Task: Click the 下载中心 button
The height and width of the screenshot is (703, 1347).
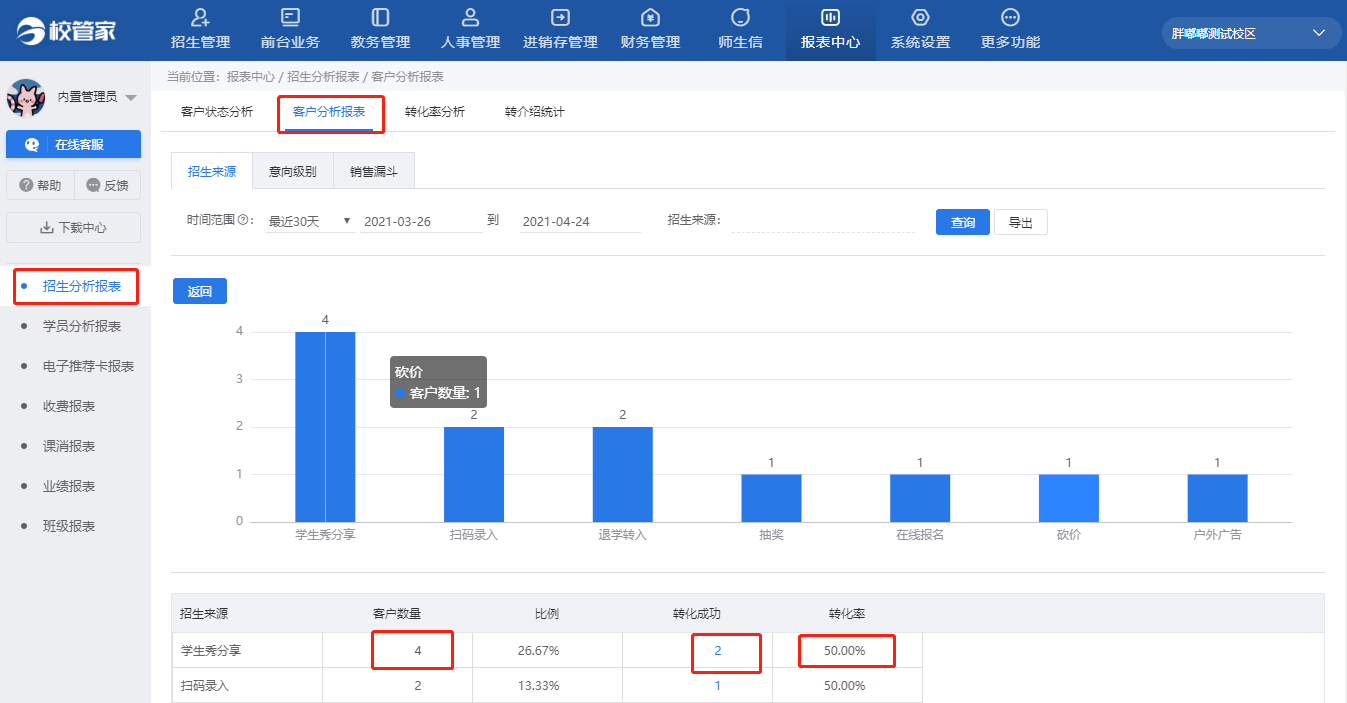Action: click(74, 228)
